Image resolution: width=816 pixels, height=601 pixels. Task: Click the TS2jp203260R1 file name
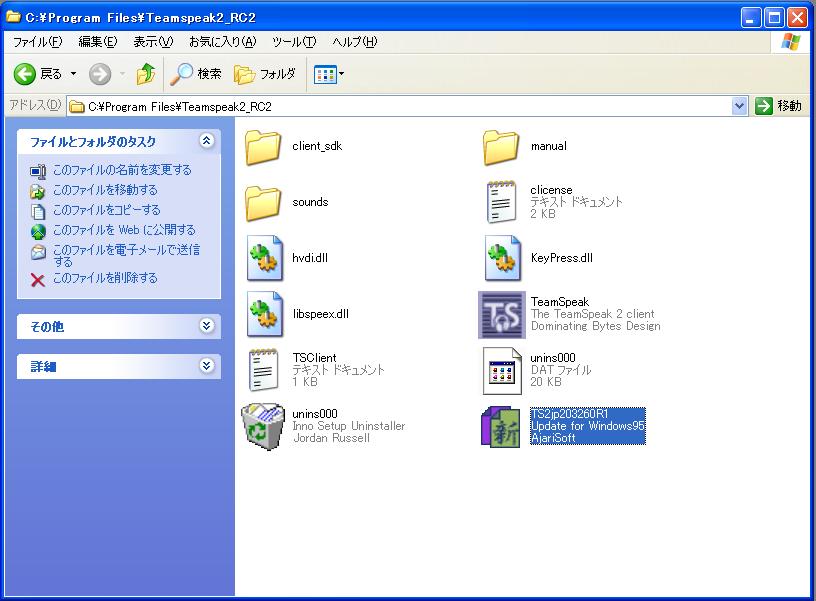point(569,414)
